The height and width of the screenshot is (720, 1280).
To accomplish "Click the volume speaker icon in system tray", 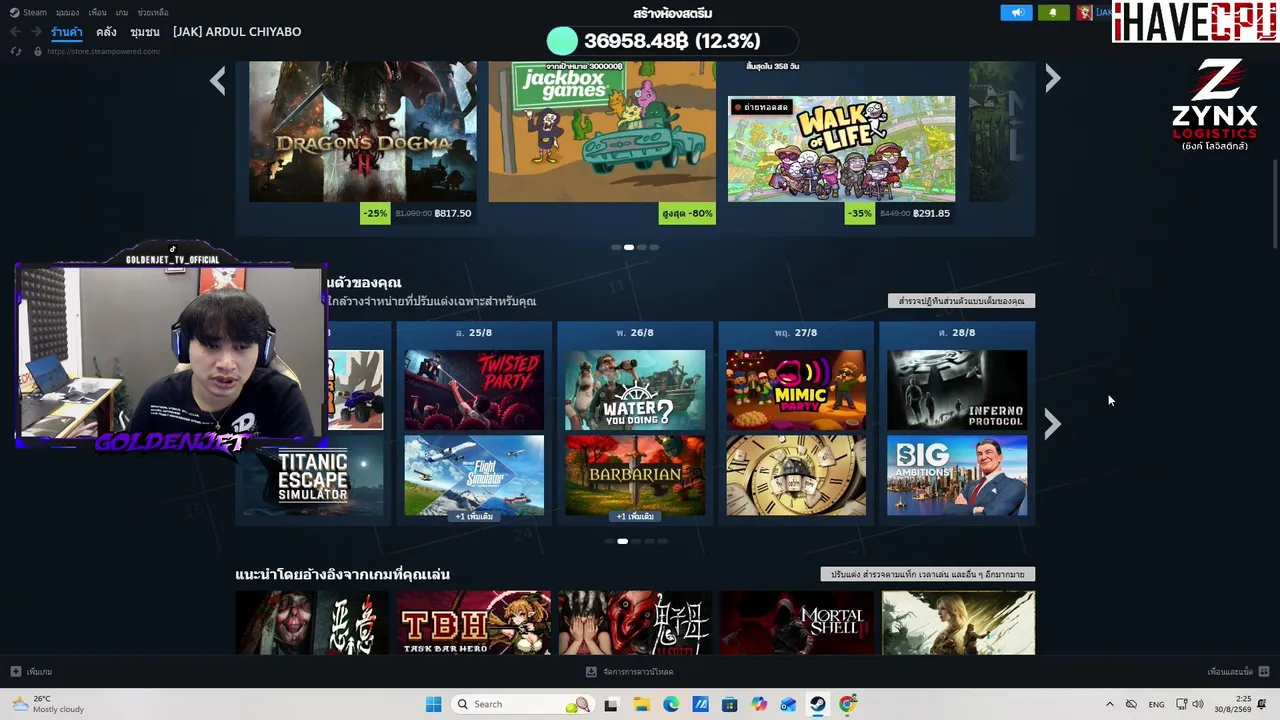I will point(1198,704).
